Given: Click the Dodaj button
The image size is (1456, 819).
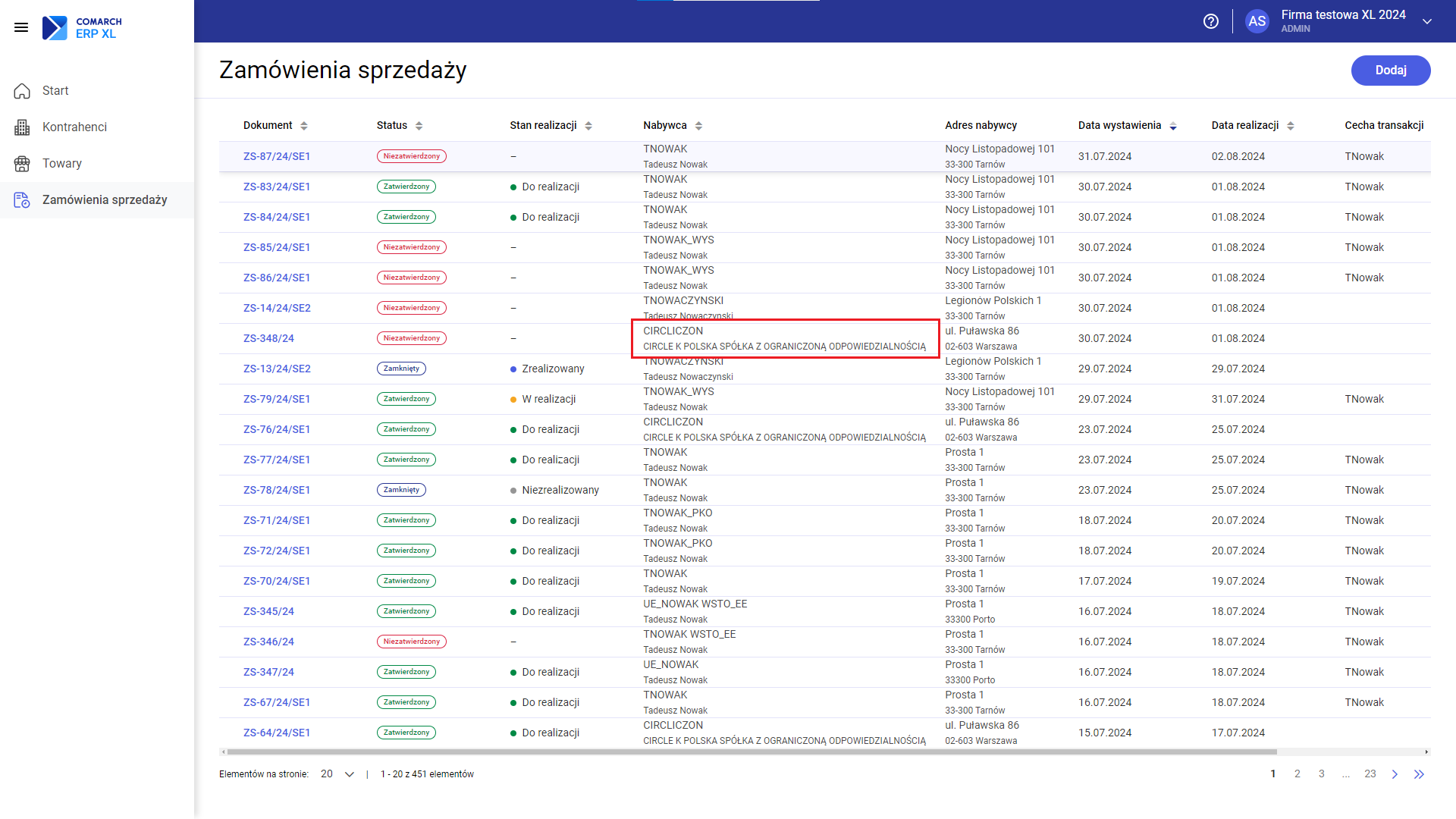Looking at the screenshot, I should (1391, 71).
